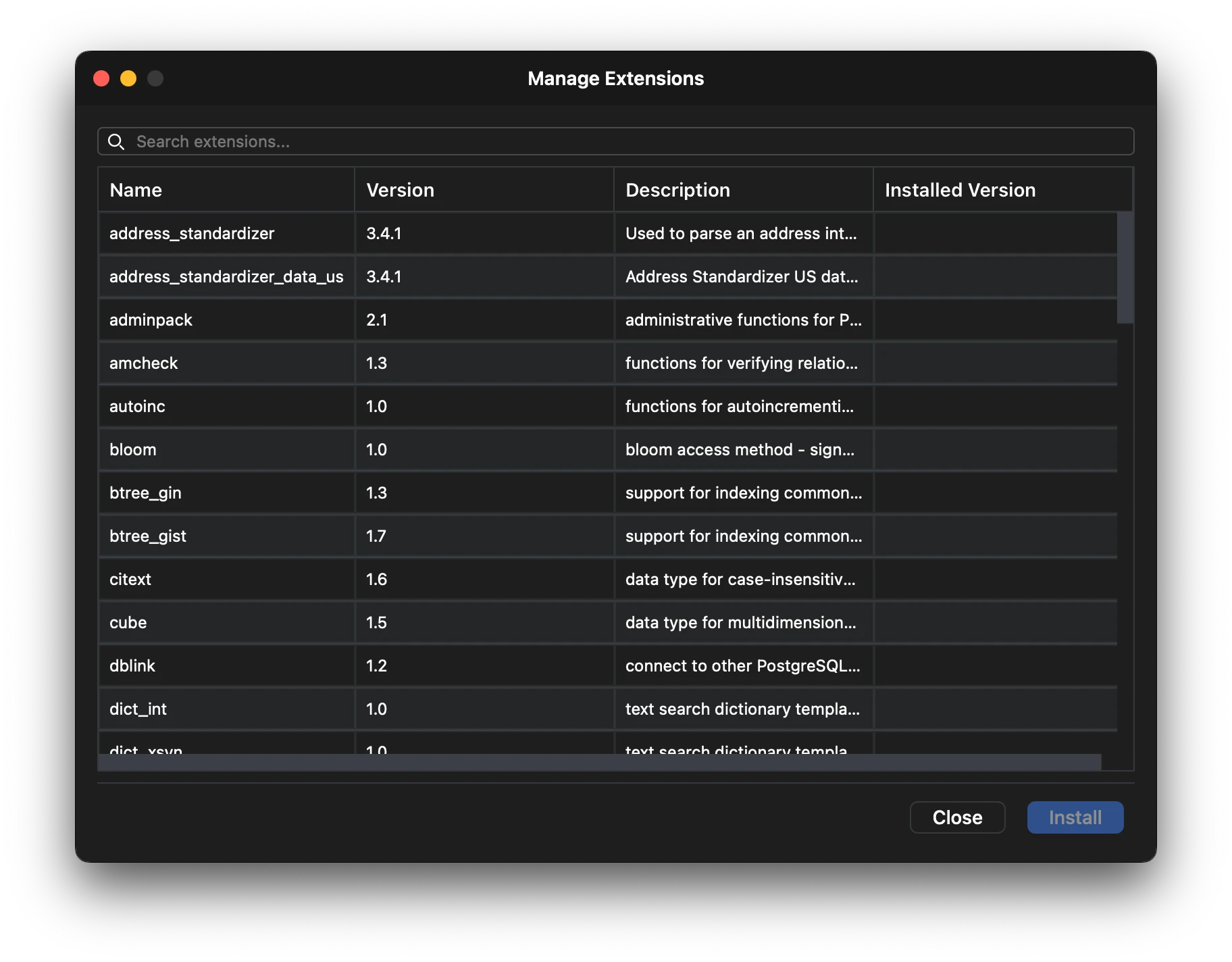The width and height of the screenshot is (1232, 962).
Task: Select the bloom extension row
Action: (x=133, y=450)
